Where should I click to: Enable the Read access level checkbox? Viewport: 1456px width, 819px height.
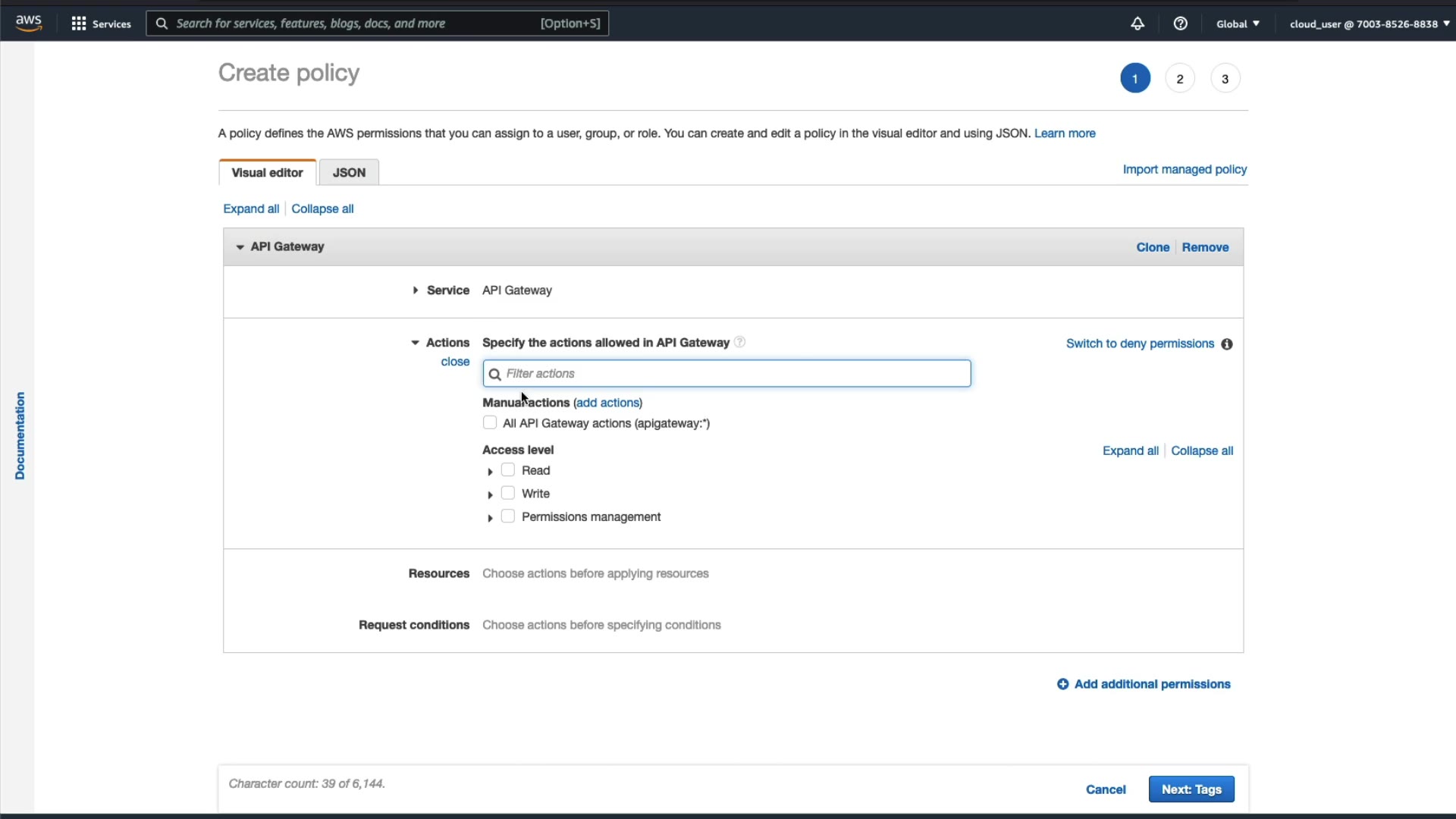(x=508, y=470)
